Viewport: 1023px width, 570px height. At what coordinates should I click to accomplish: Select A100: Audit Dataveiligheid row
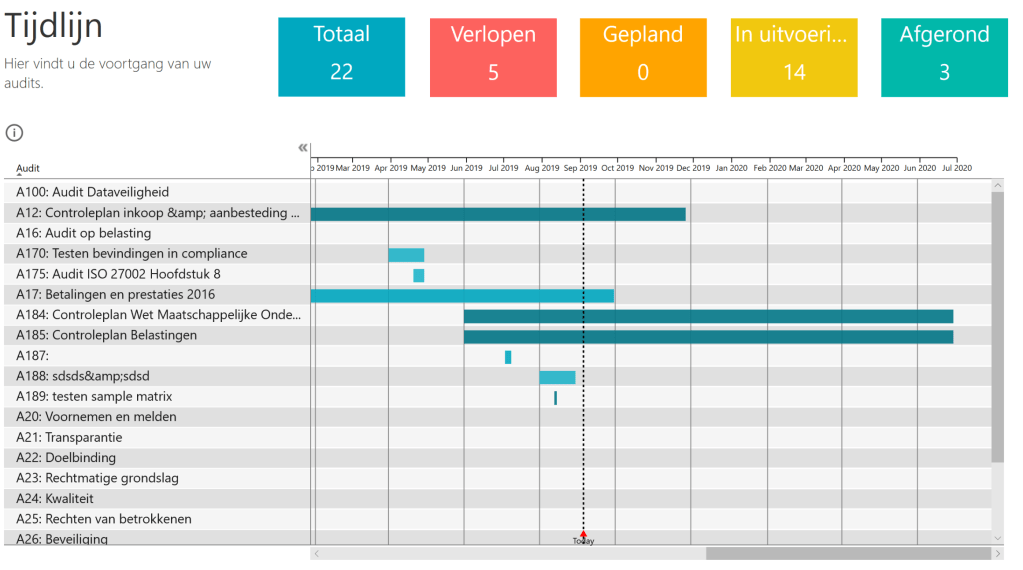(93, 192)
